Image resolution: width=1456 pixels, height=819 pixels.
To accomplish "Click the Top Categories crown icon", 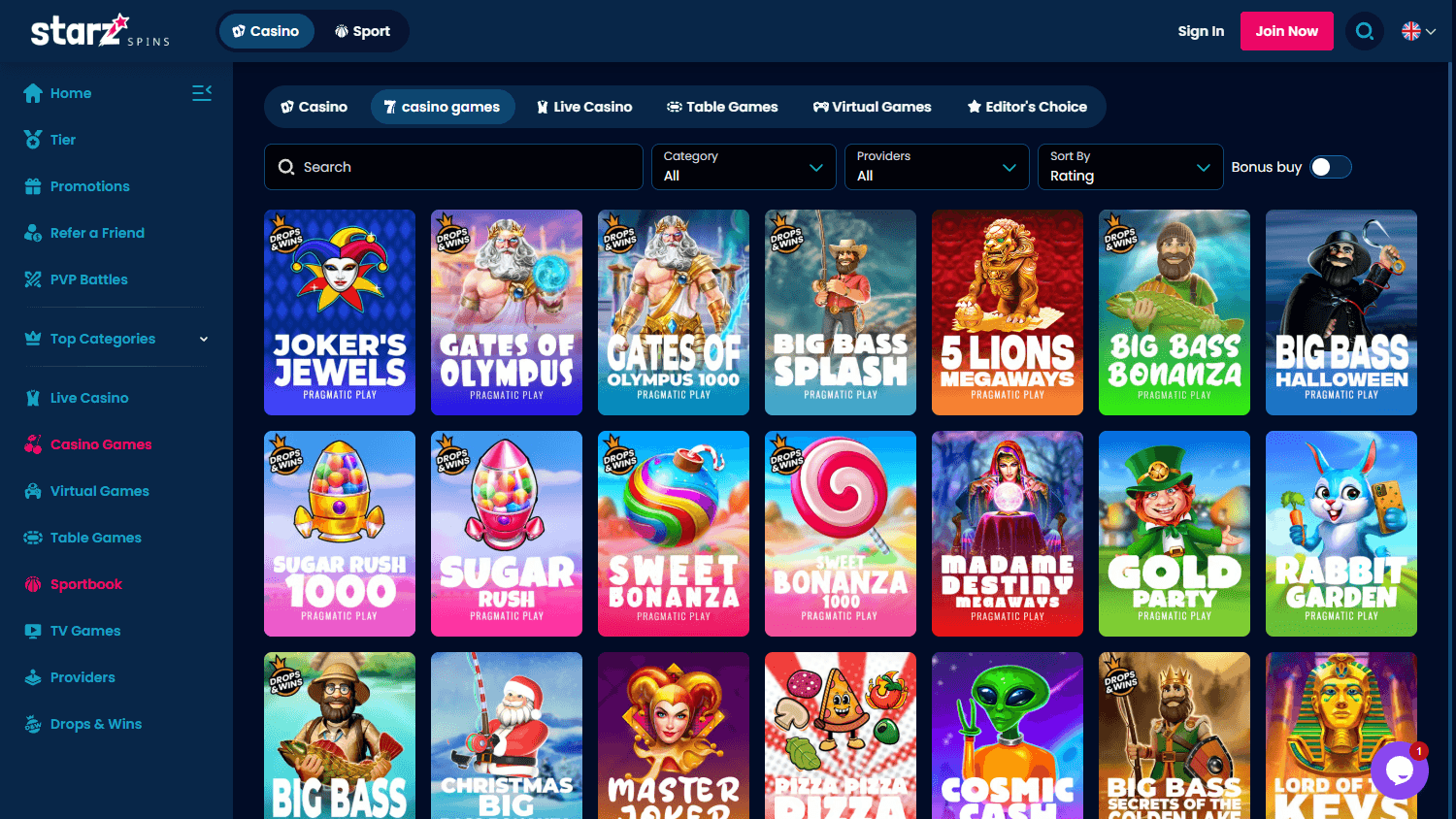I will (33, 339).
